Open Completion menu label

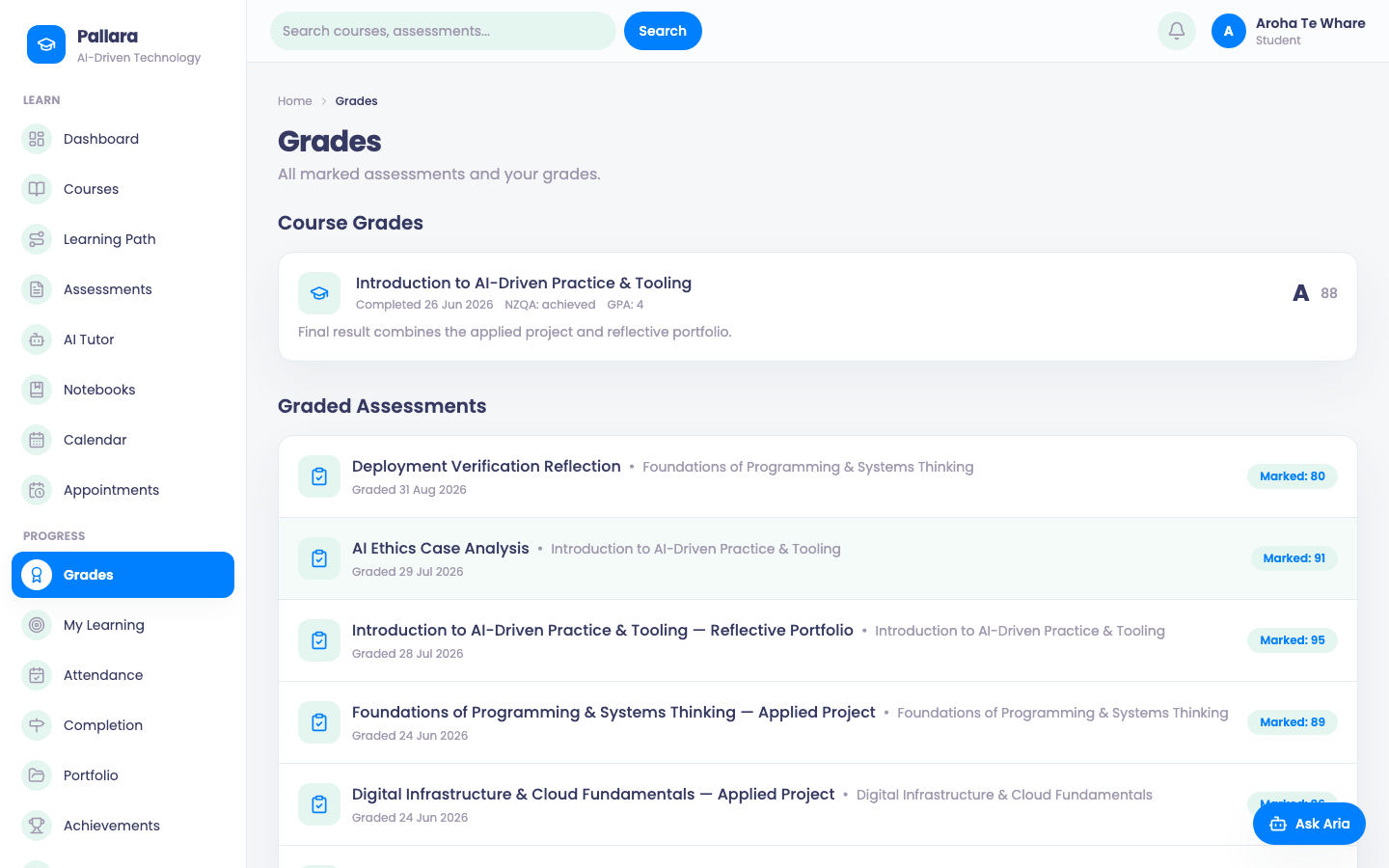pos(103,725)
